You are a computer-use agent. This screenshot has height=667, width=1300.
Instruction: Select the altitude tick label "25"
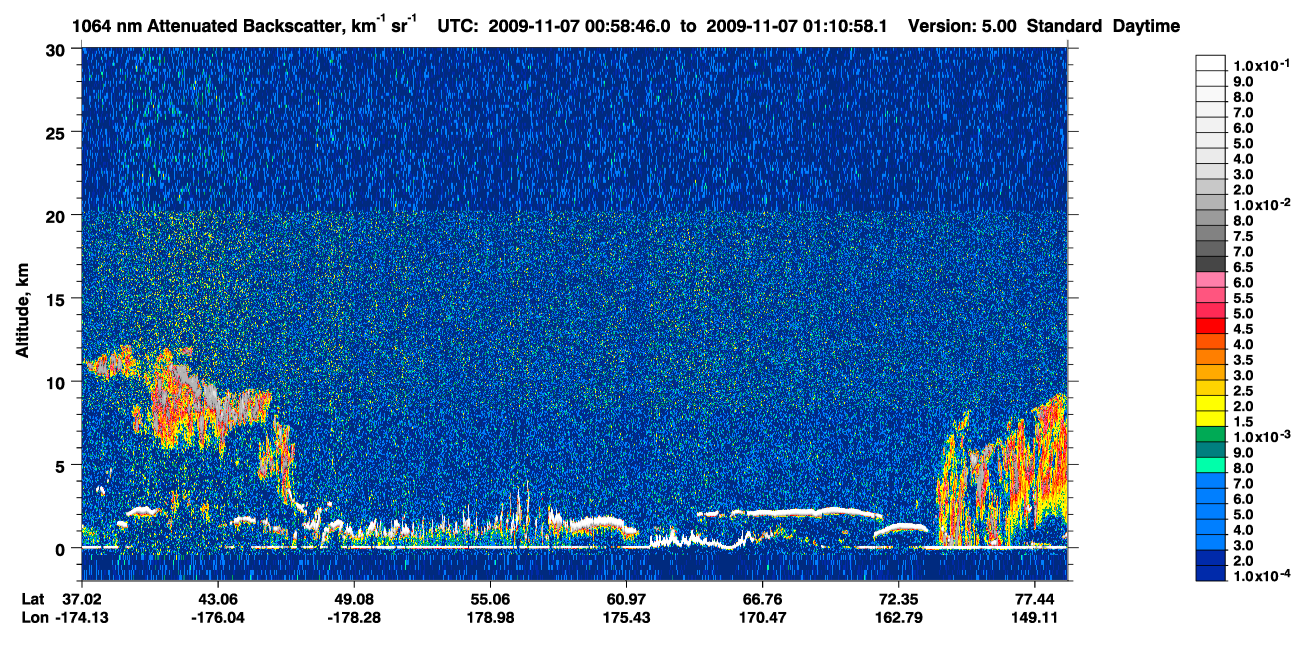(x=59, y=132)
